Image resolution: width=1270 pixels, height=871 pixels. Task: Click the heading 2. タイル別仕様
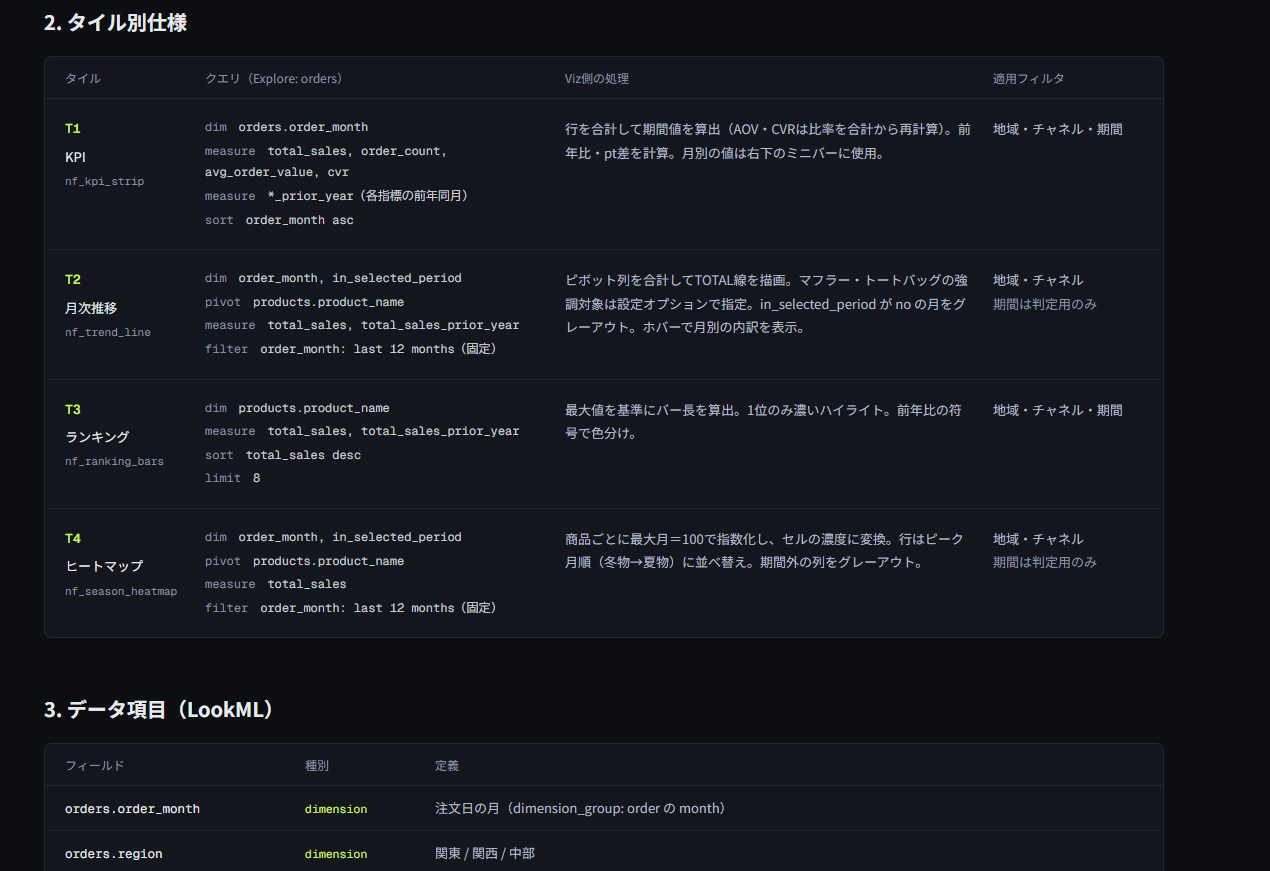[x=115, y=22]
